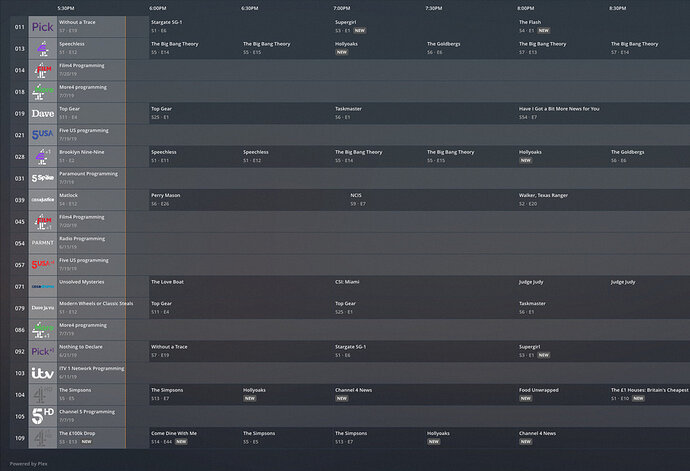Viewport: 690px width, 471px height.
Task: Click the 6:00PM time header
Action: (x=158, y=8)
